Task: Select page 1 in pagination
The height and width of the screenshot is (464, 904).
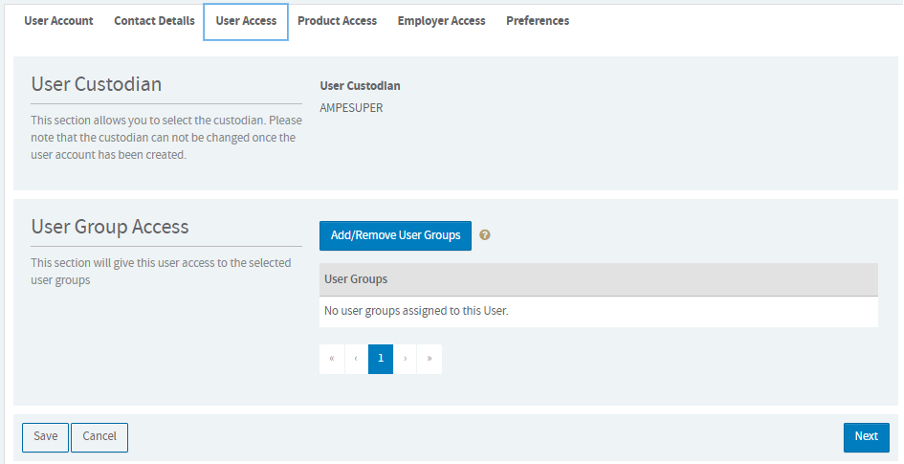Action: [x=381, y=359]
